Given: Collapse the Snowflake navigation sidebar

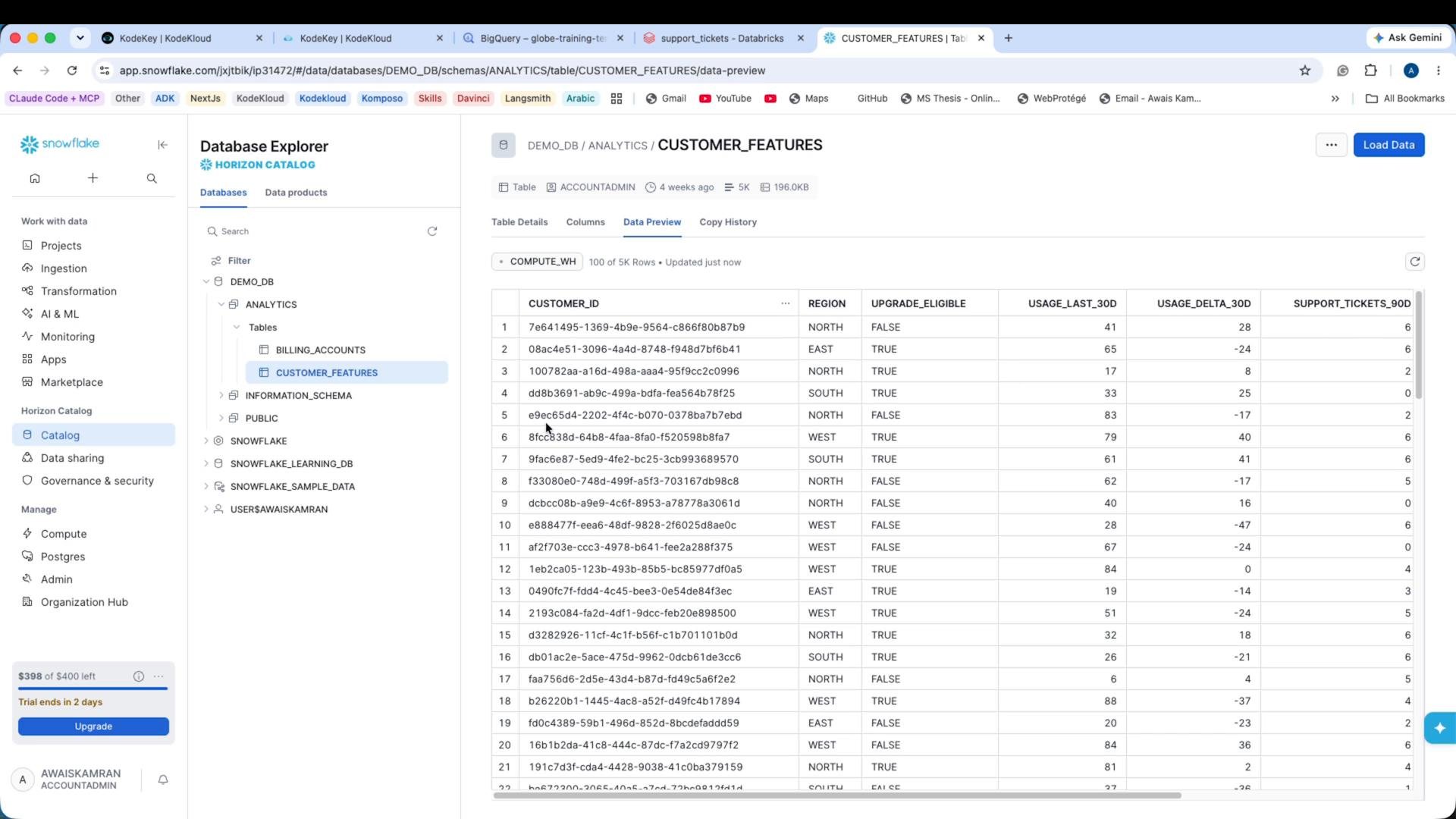Looking at the screenshot, I should click(x=162, y=145).
